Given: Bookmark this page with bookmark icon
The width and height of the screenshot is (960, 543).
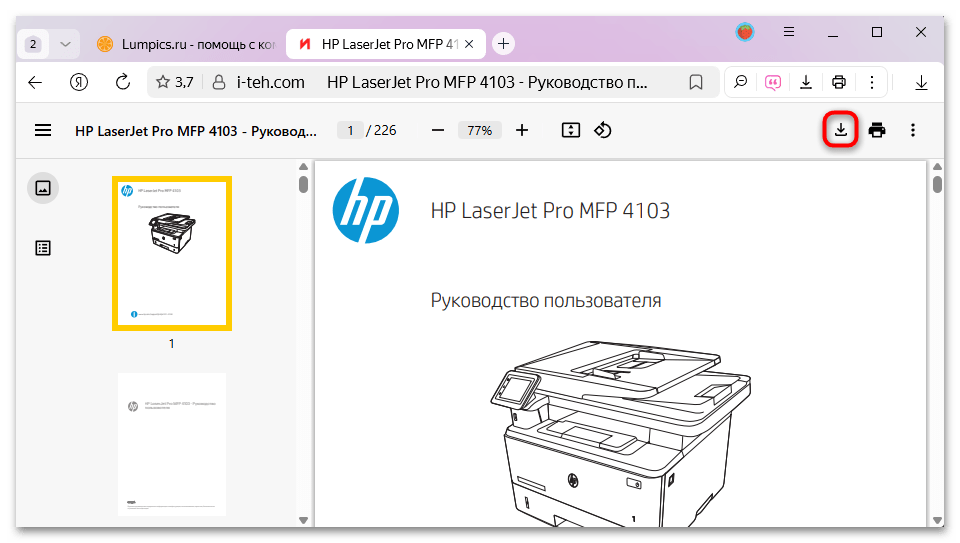Looking at the screenshot, I should [x=696, y=82].
